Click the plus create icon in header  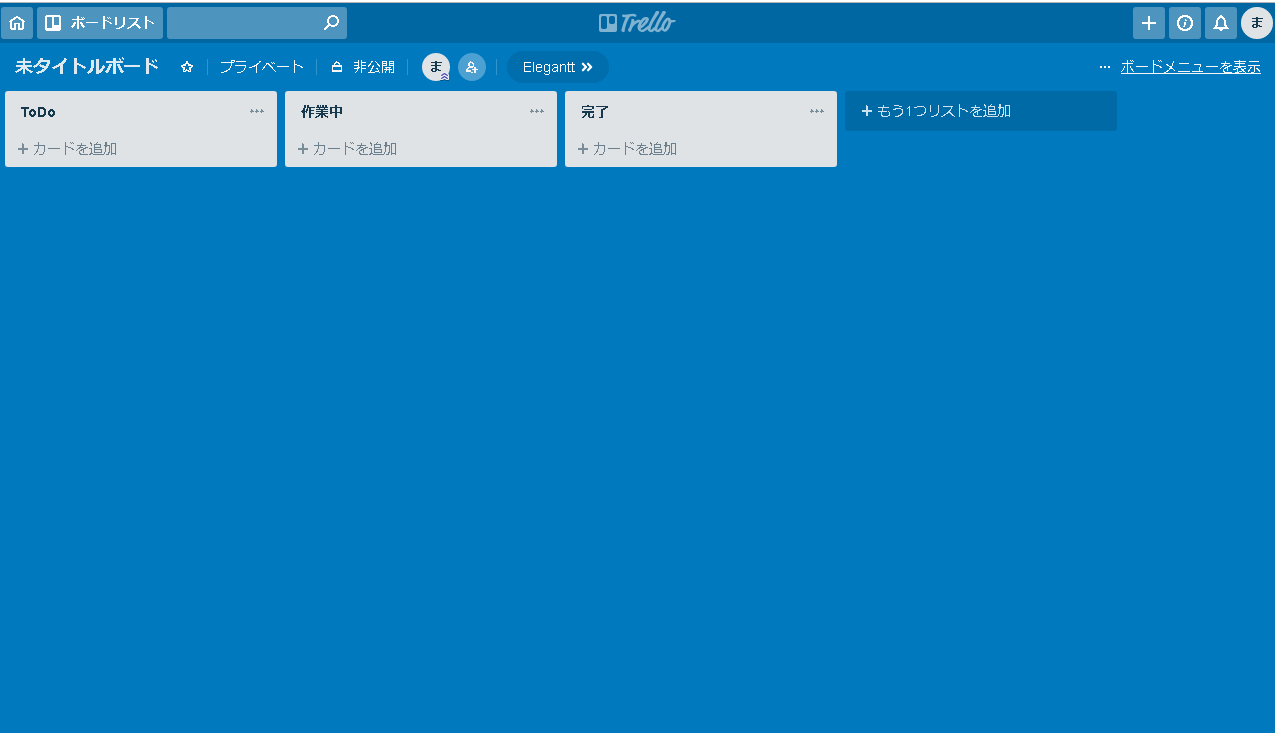pos(1148,23)
